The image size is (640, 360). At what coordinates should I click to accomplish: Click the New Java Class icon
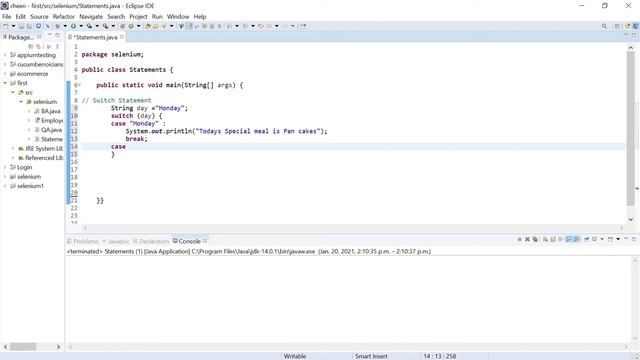coord(131,26)
